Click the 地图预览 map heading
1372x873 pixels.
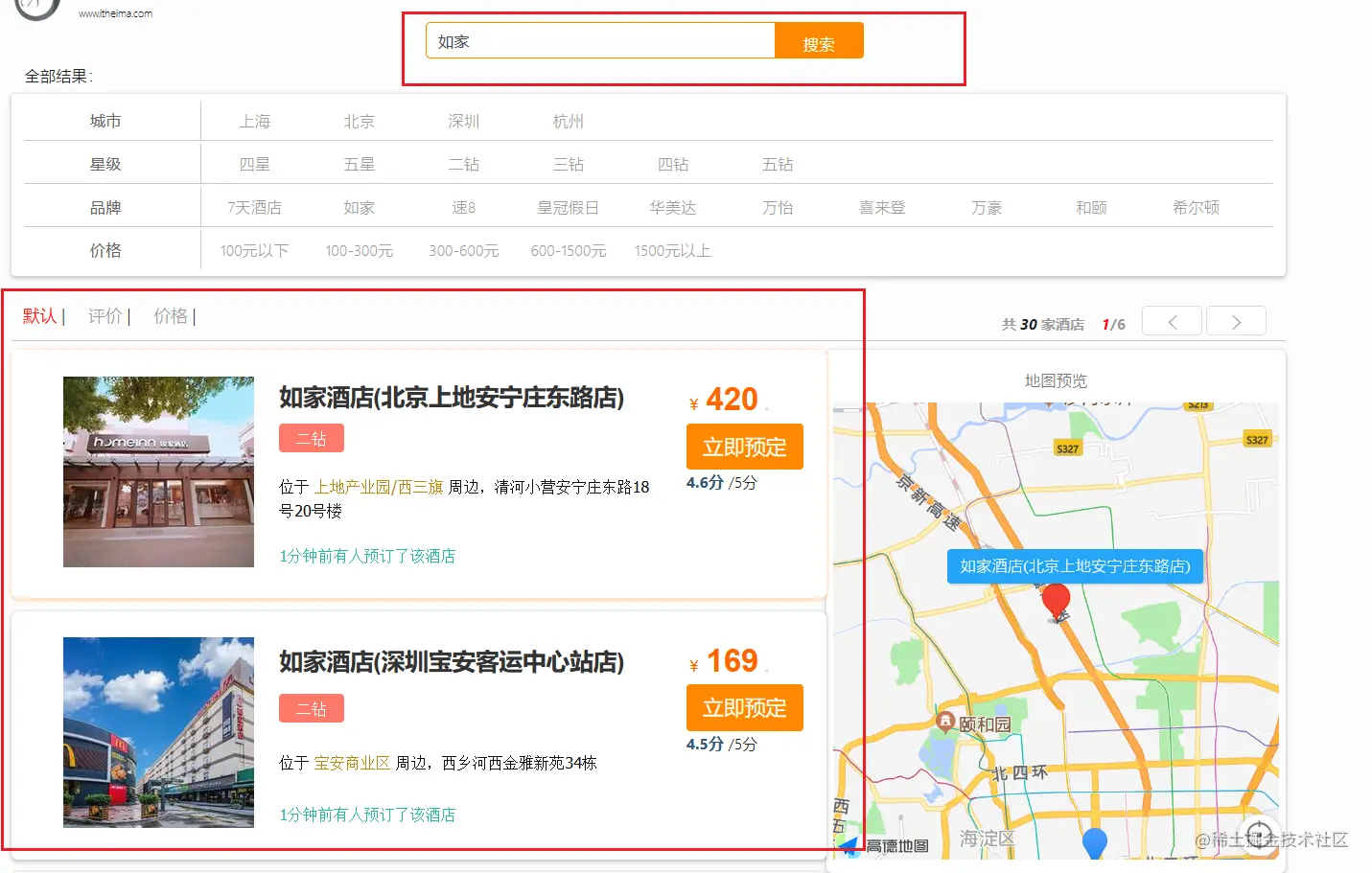(1056, 381)
